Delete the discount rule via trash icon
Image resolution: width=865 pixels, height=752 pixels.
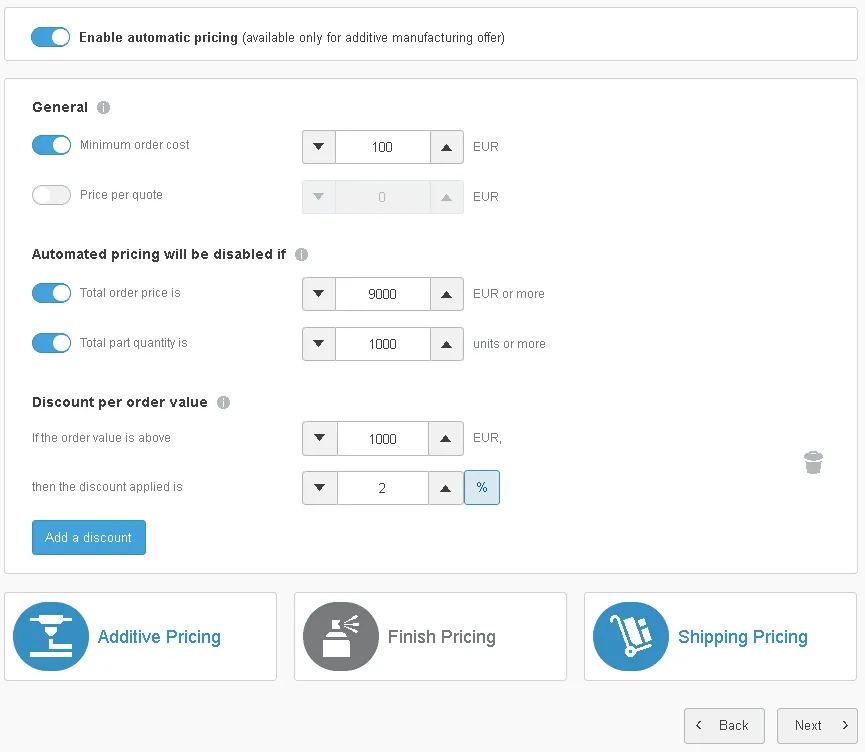click(813, 462)
